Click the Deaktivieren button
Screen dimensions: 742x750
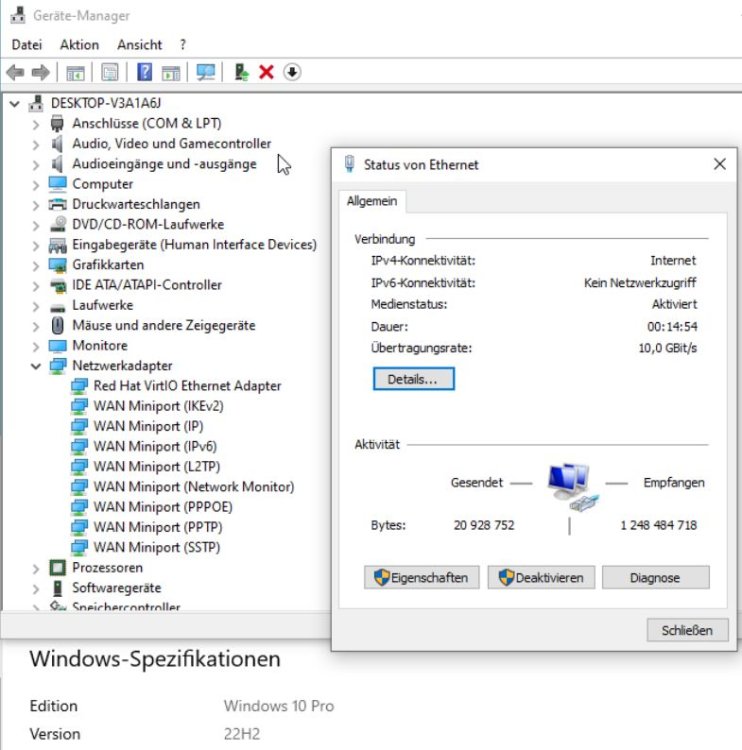[x=541, y=577]
